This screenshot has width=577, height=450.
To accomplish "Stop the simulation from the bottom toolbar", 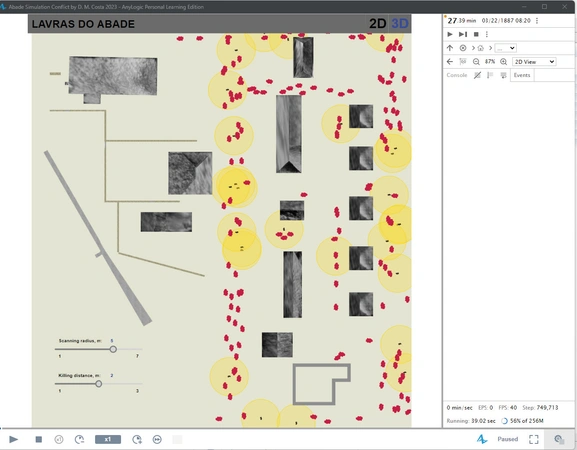I will pyautogui.click(x=39, y=439).
